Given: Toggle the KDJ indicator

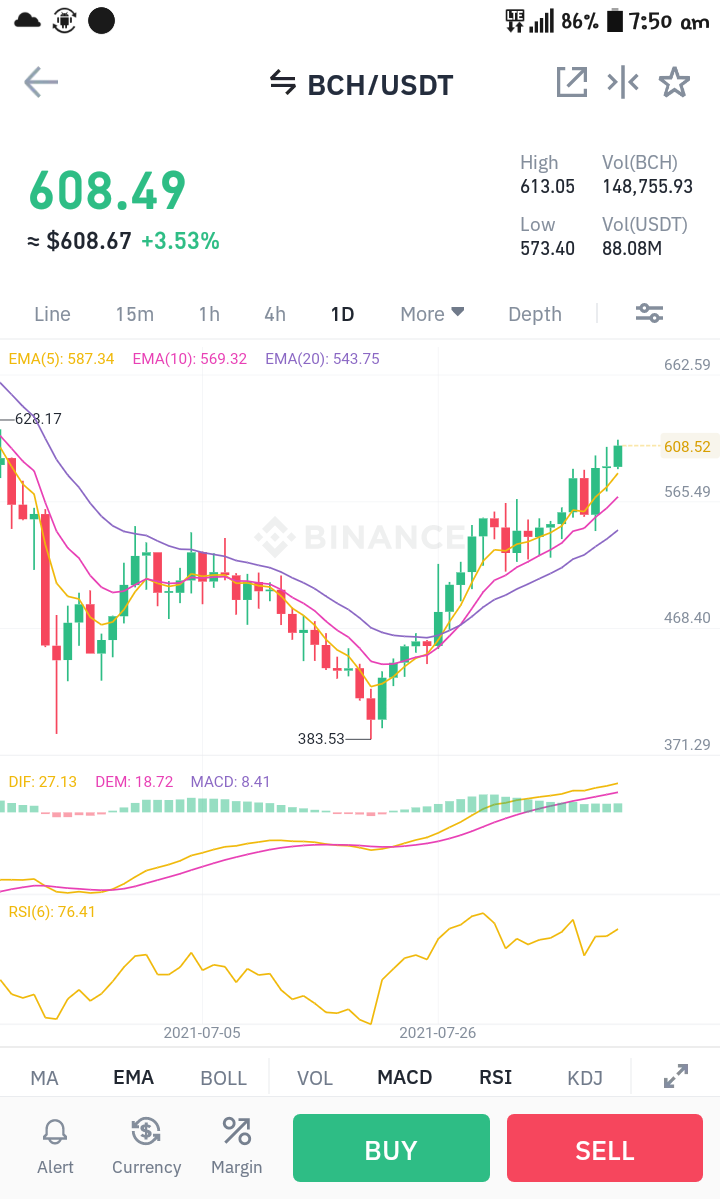Looking at the screenshot, I should tap(585, 1077).
